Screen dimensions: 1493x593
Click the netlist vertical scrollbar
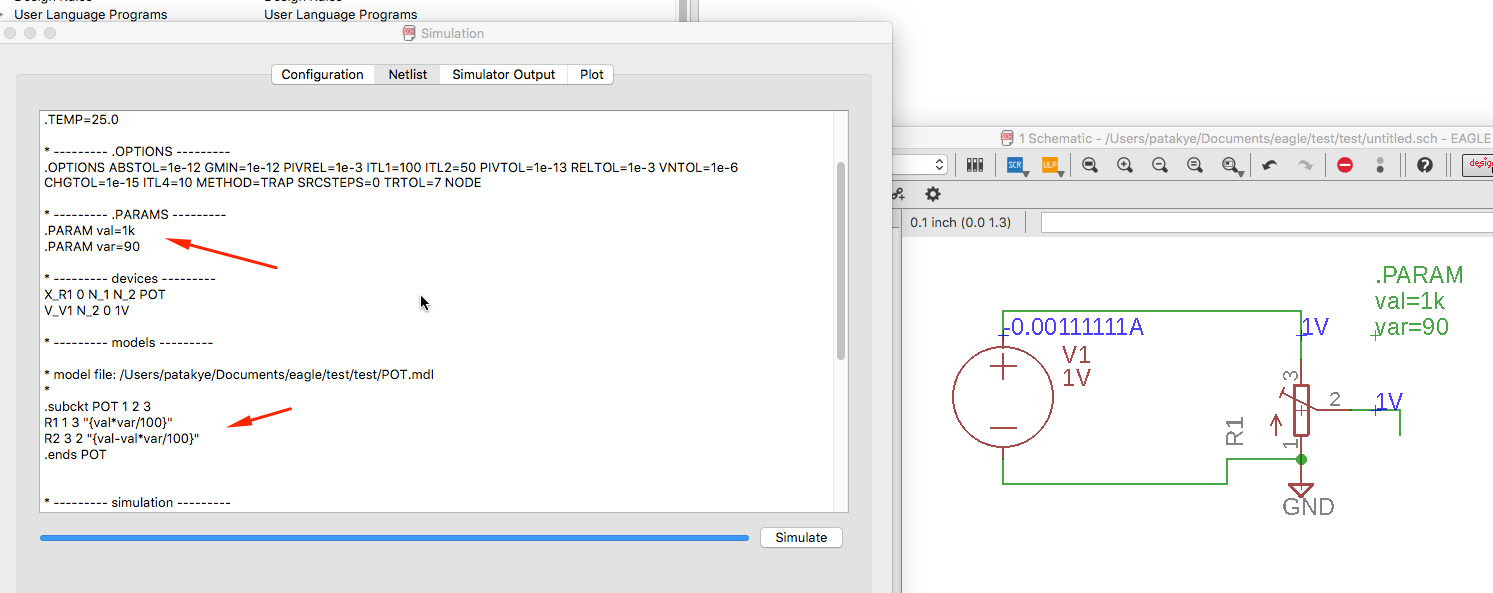[841, 260]
